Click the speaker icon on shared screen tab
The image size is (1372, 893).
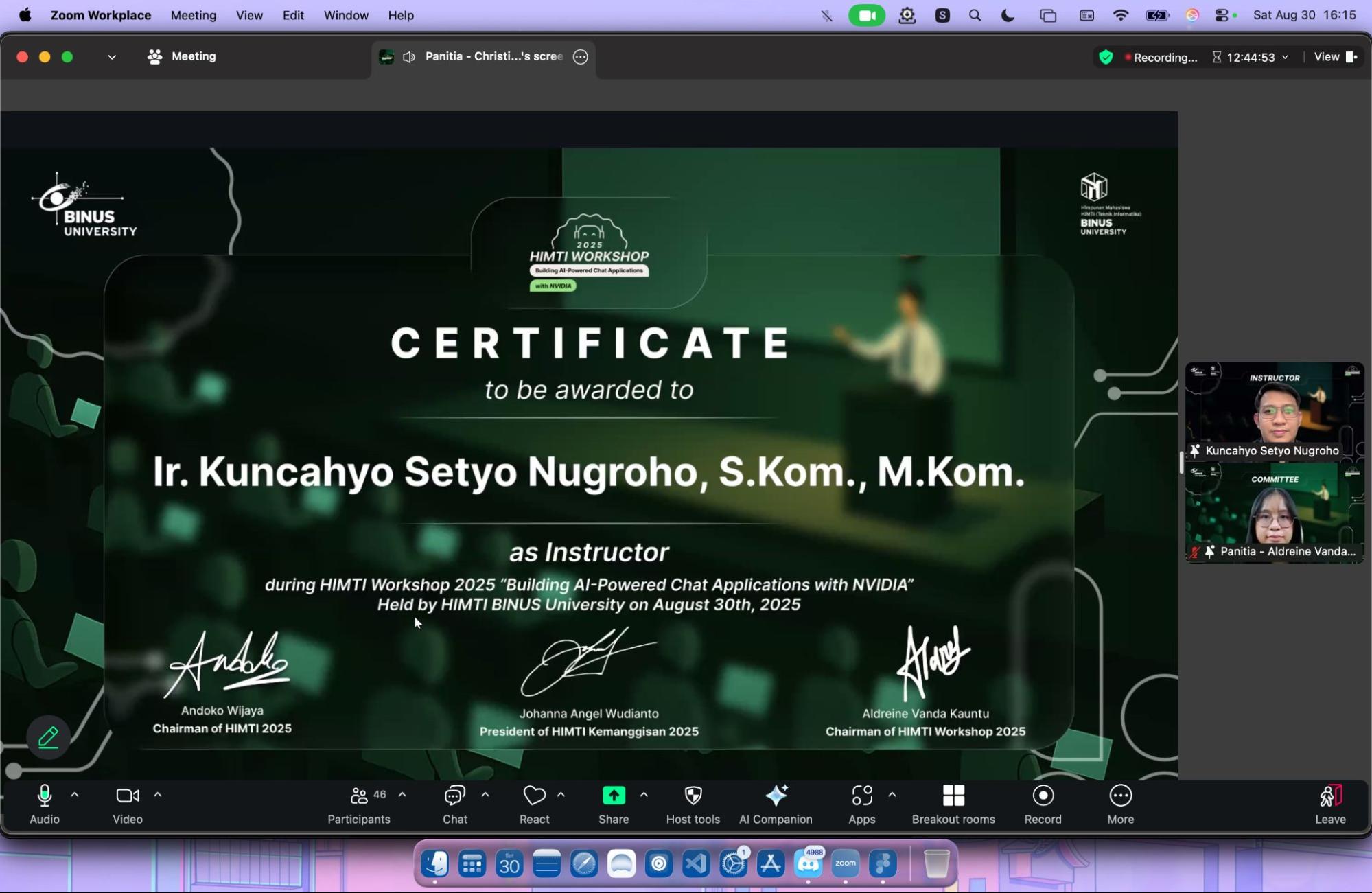(x=409, y=57)
